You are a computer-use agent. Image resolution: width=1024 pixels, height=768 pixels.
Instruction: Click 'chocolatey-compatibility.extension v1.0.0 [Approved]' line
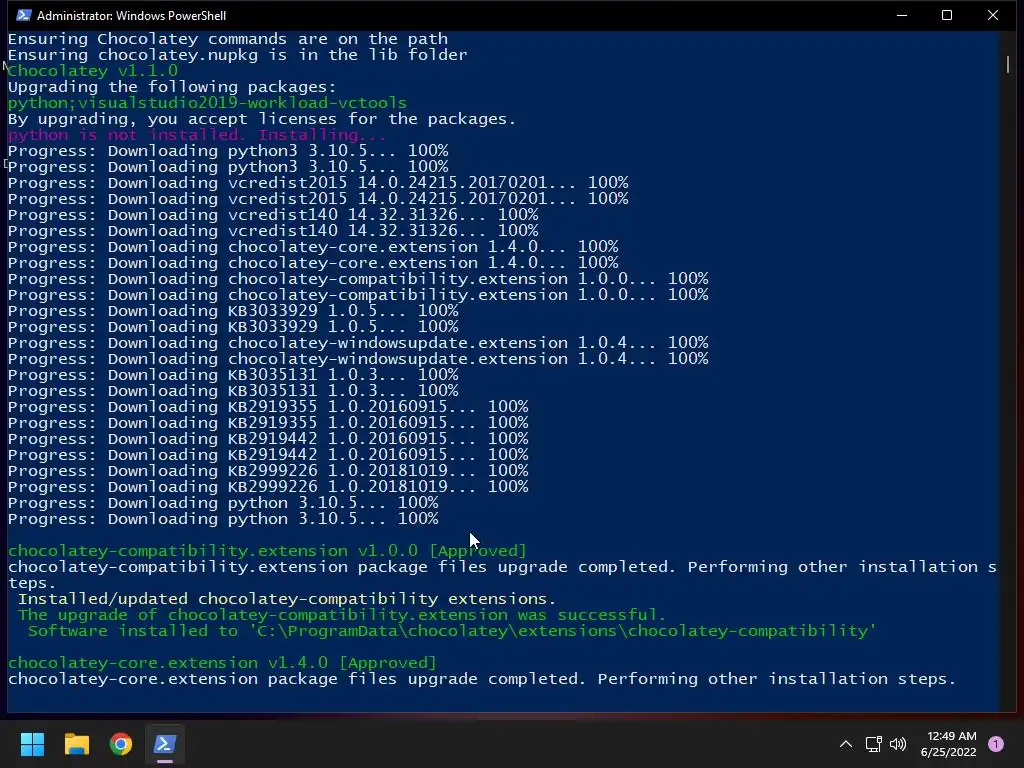(x=267, y=551)
